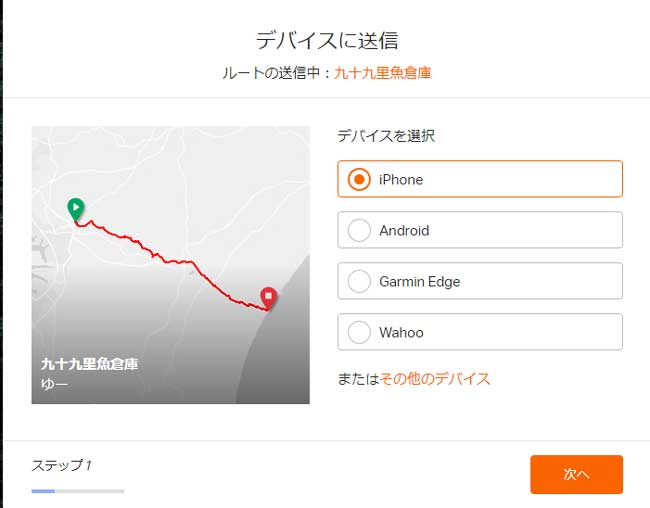Image resolution: width=650 pixels, height=508 pixels.
Task: Click the Wahoo option box
Action: coord(480,332)
